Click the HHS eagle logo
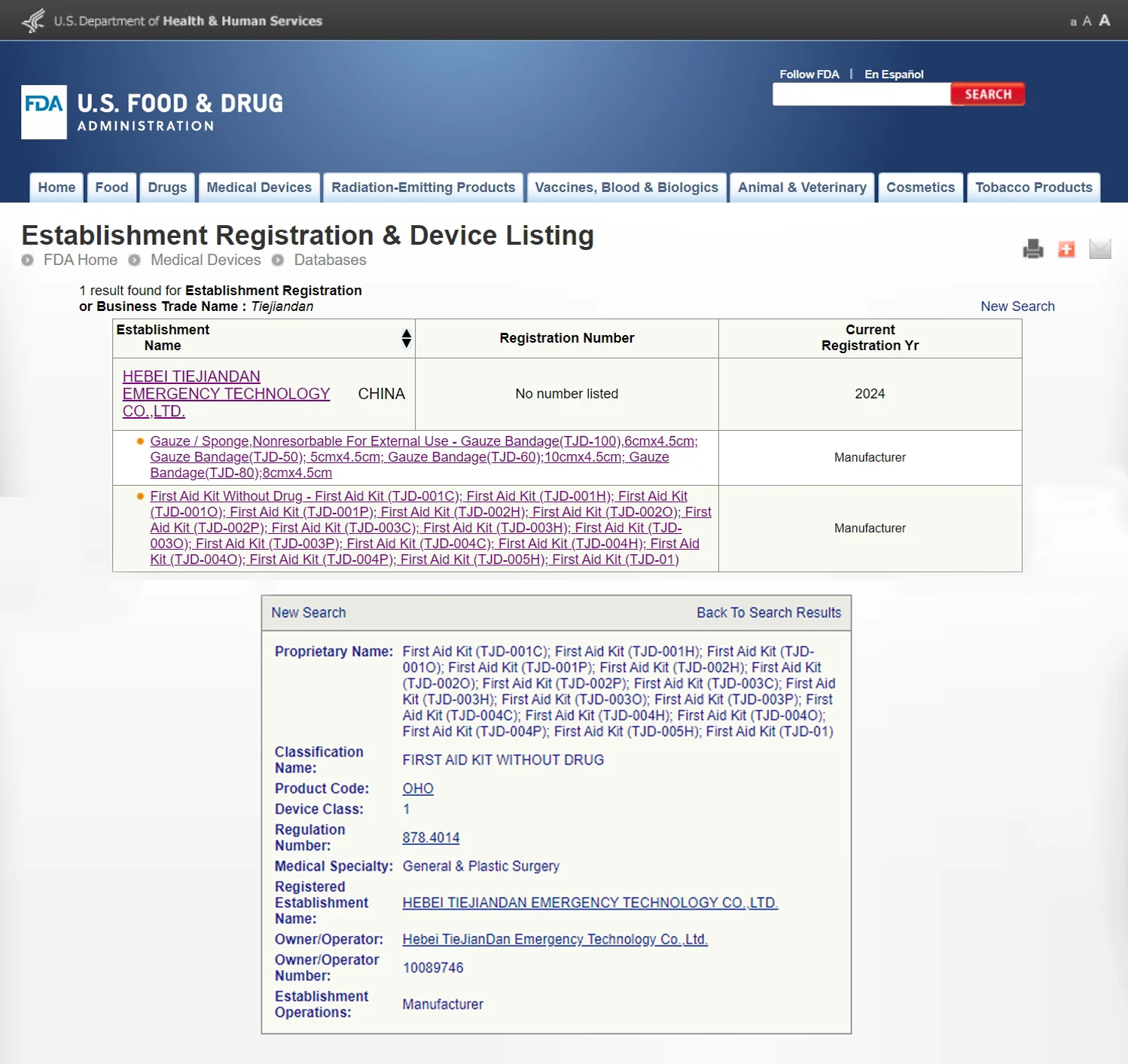Viewport: 1128px width, 1064px height. (34, 20)
